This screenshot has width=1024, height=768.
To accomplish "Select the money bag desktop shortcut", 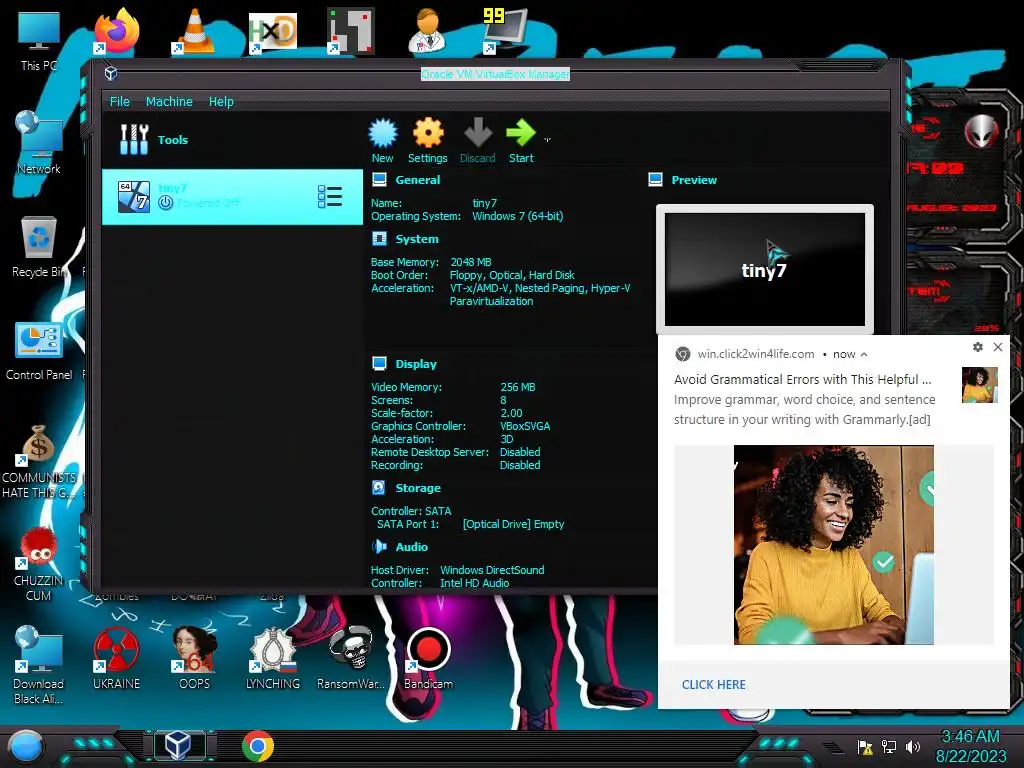I will [x=39, y=461].
